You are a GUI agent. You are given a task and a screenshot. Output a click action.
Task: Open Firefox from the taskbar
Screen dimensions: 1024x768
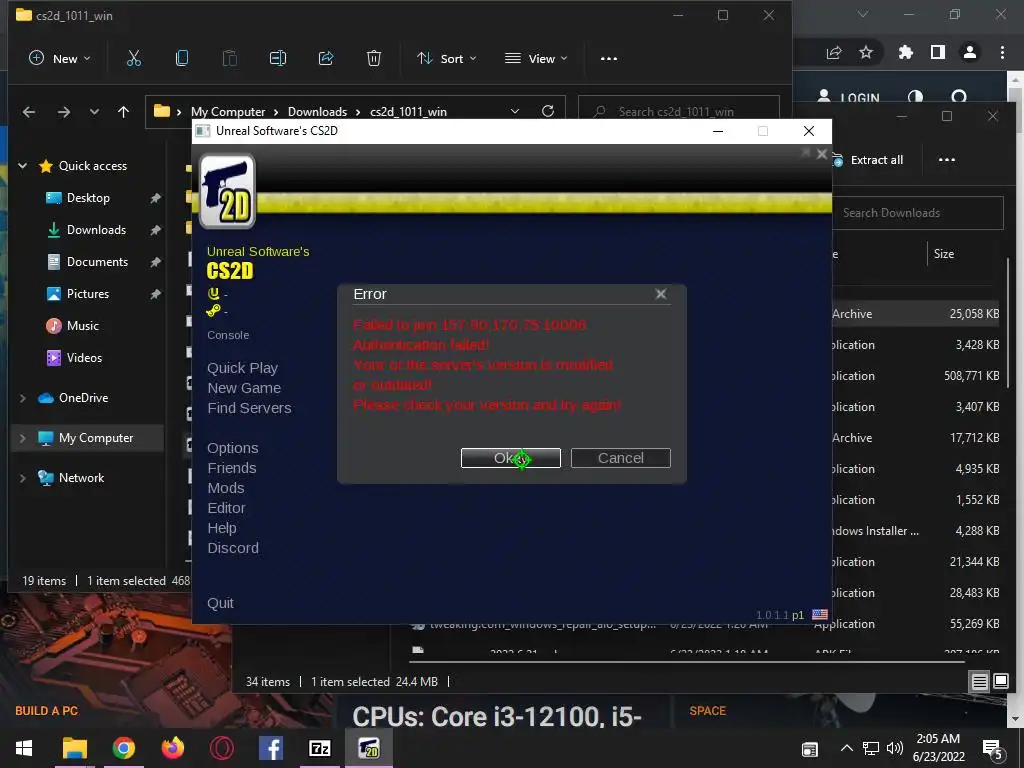(172, 748)
